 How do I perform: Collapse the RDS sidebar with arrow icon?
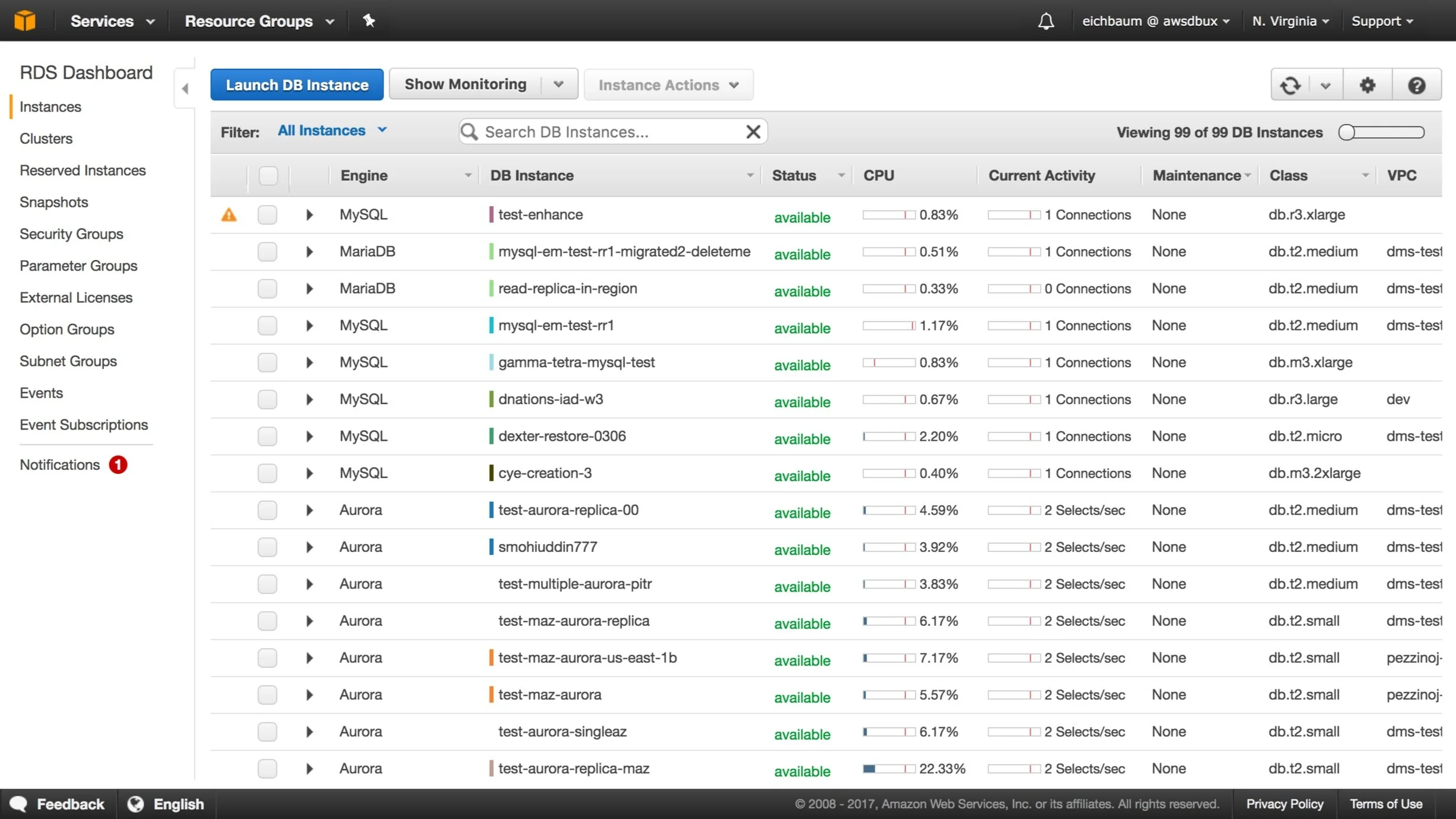tap(185, 89)
